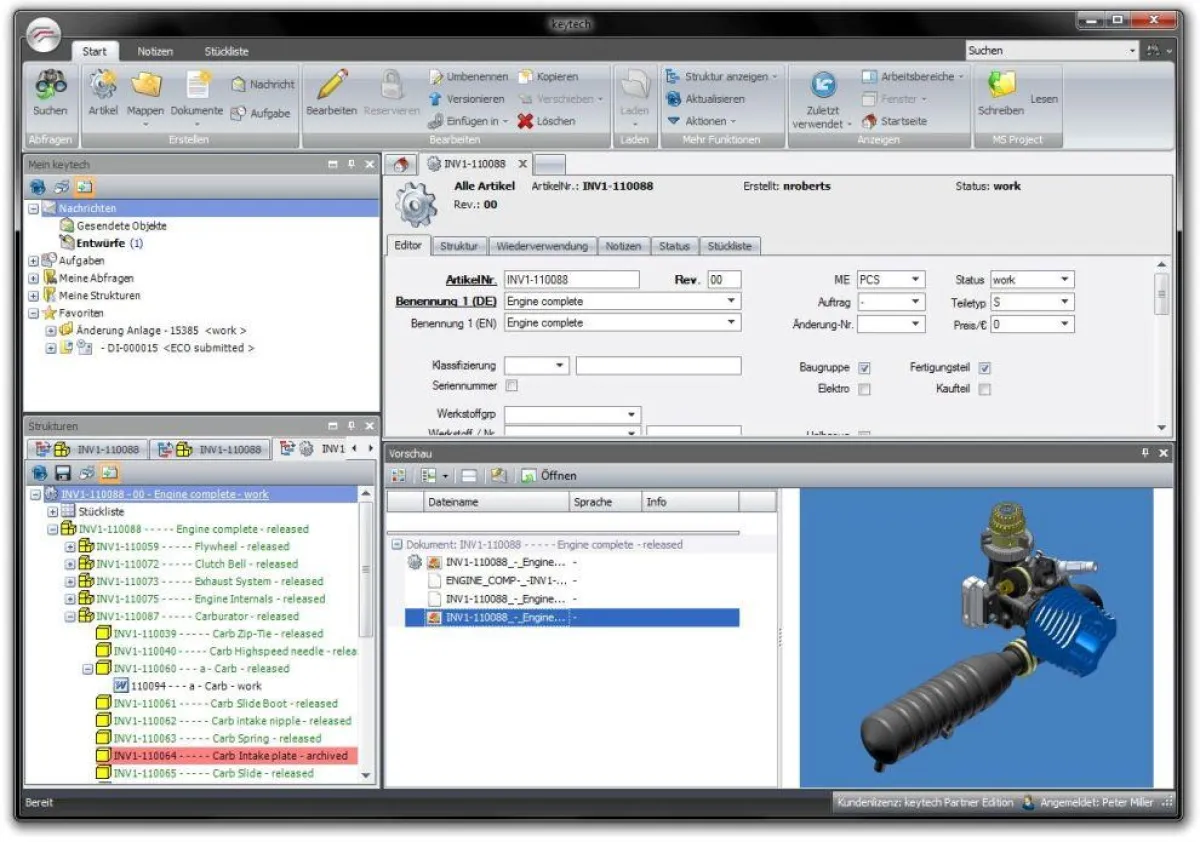Open the Zuletzt verwendet icon
Viewport: 1200px width, 842px height.
tap(823, 85)
